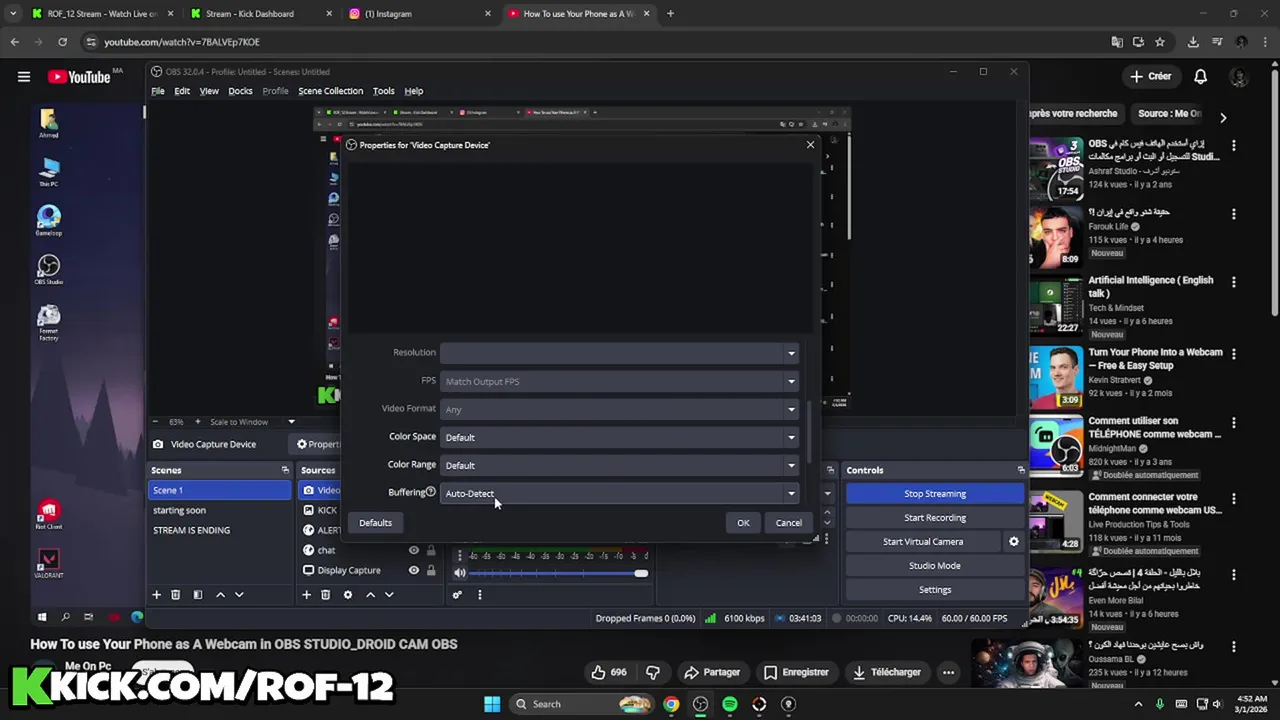Open the Windows Start menu
Screen dimensions: 1280x720
[x=492, y=704]
